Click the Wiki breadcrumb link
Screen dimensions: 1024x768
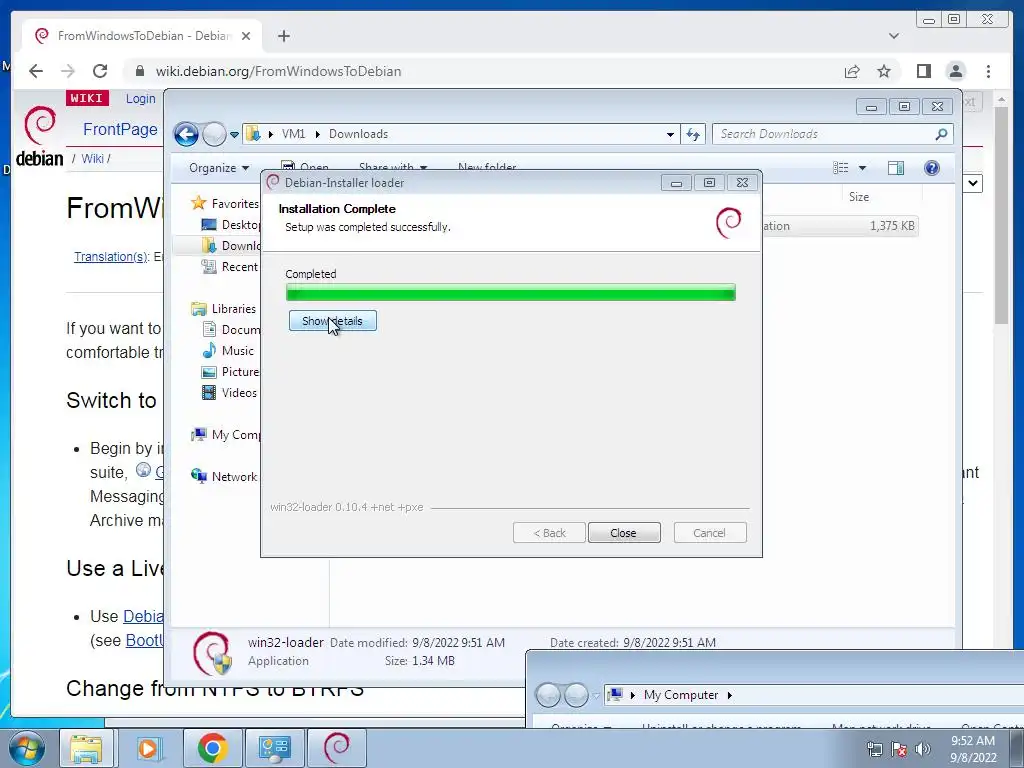click(92, 159)
